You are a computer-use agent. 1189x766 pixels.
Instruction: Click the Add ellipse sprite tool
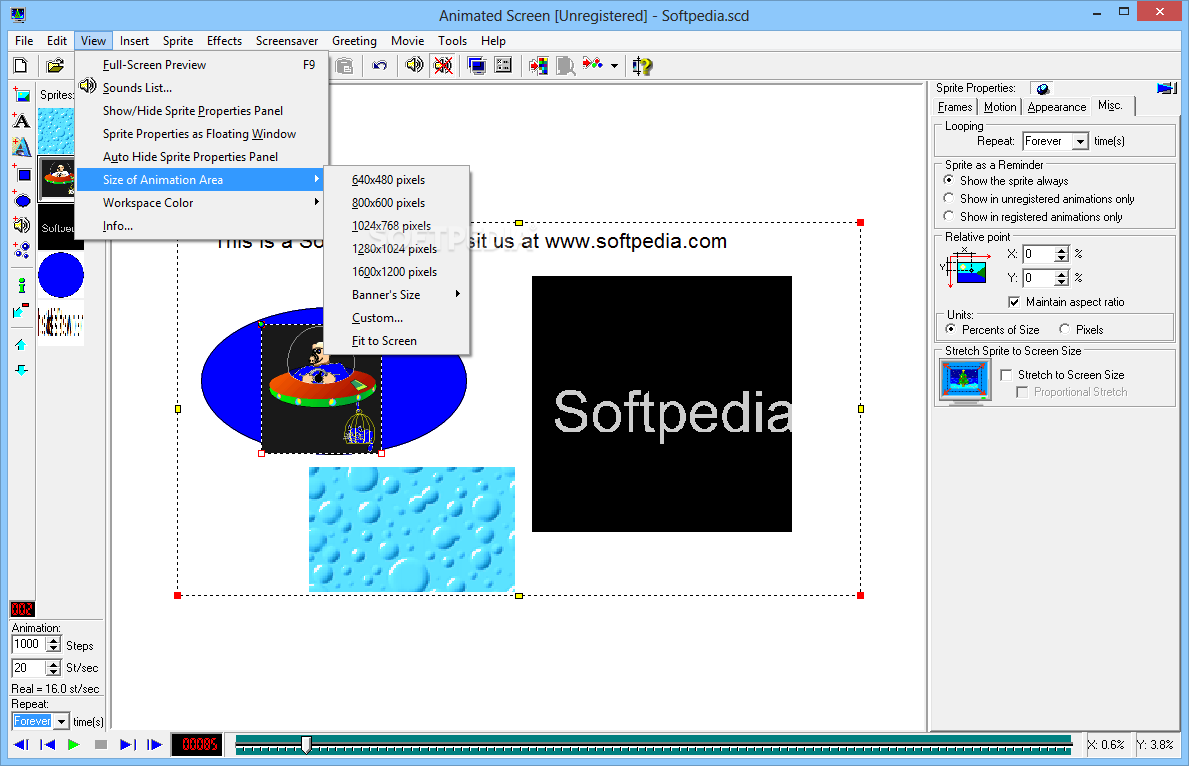pyautogui.click(x=22, y=199)
